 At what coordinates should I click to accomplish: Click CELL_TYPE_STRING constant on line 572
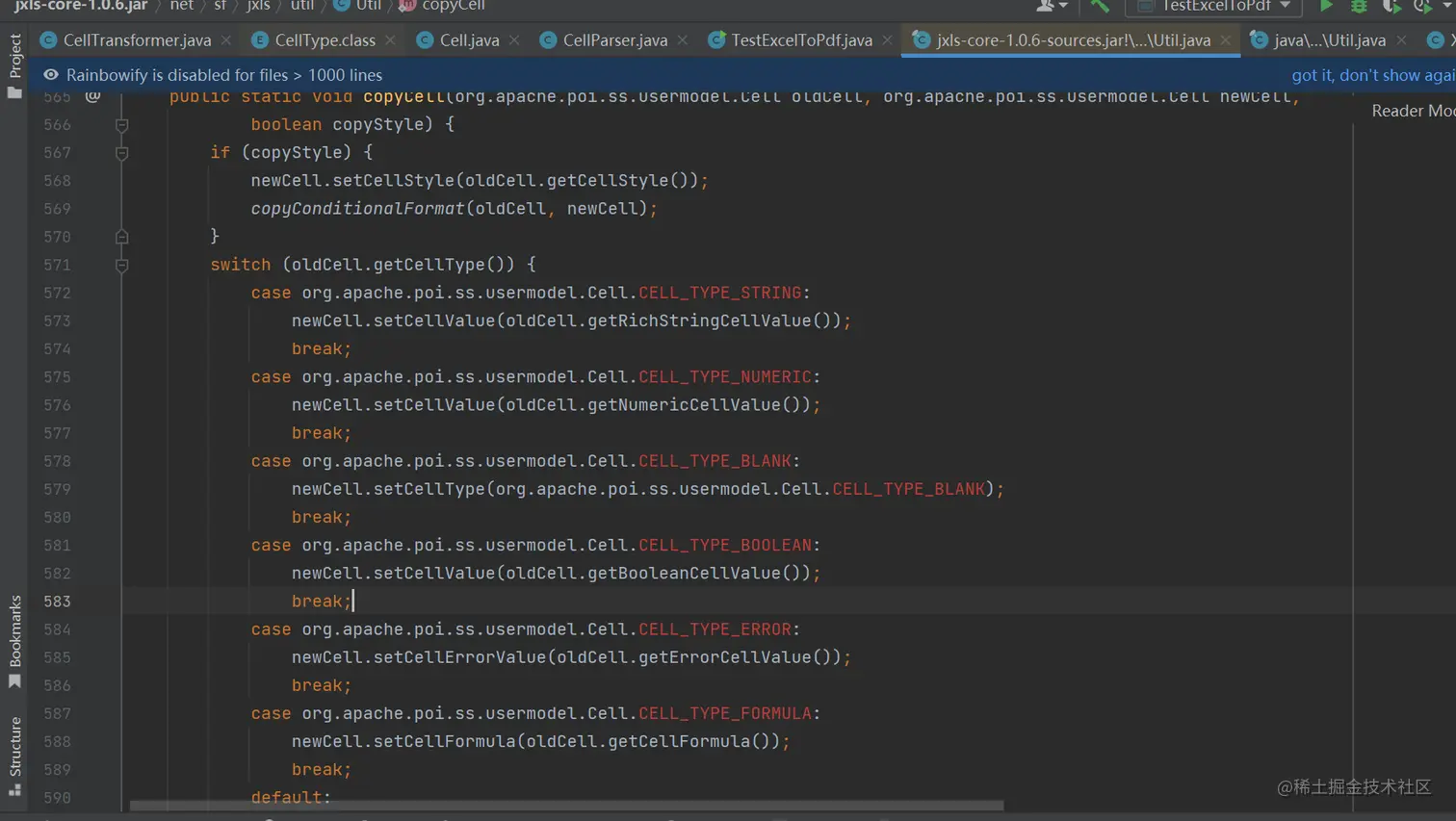719,293
